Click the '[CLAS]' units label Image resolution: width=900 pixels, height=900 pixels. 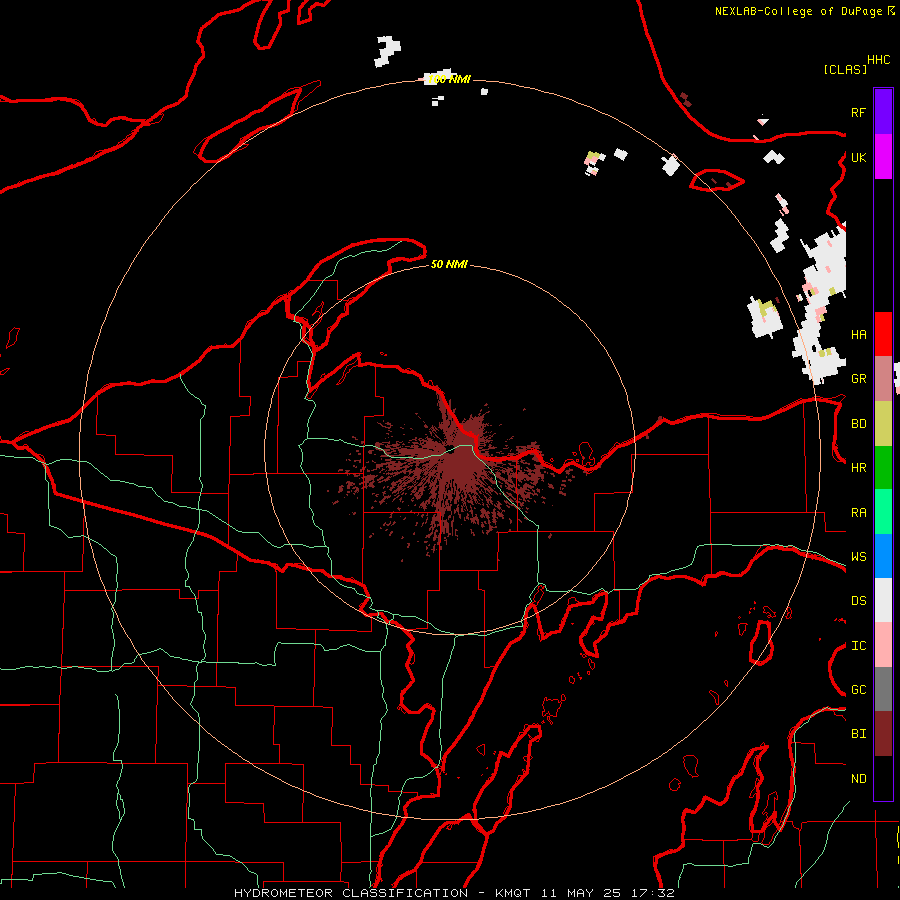pos(845,69)
